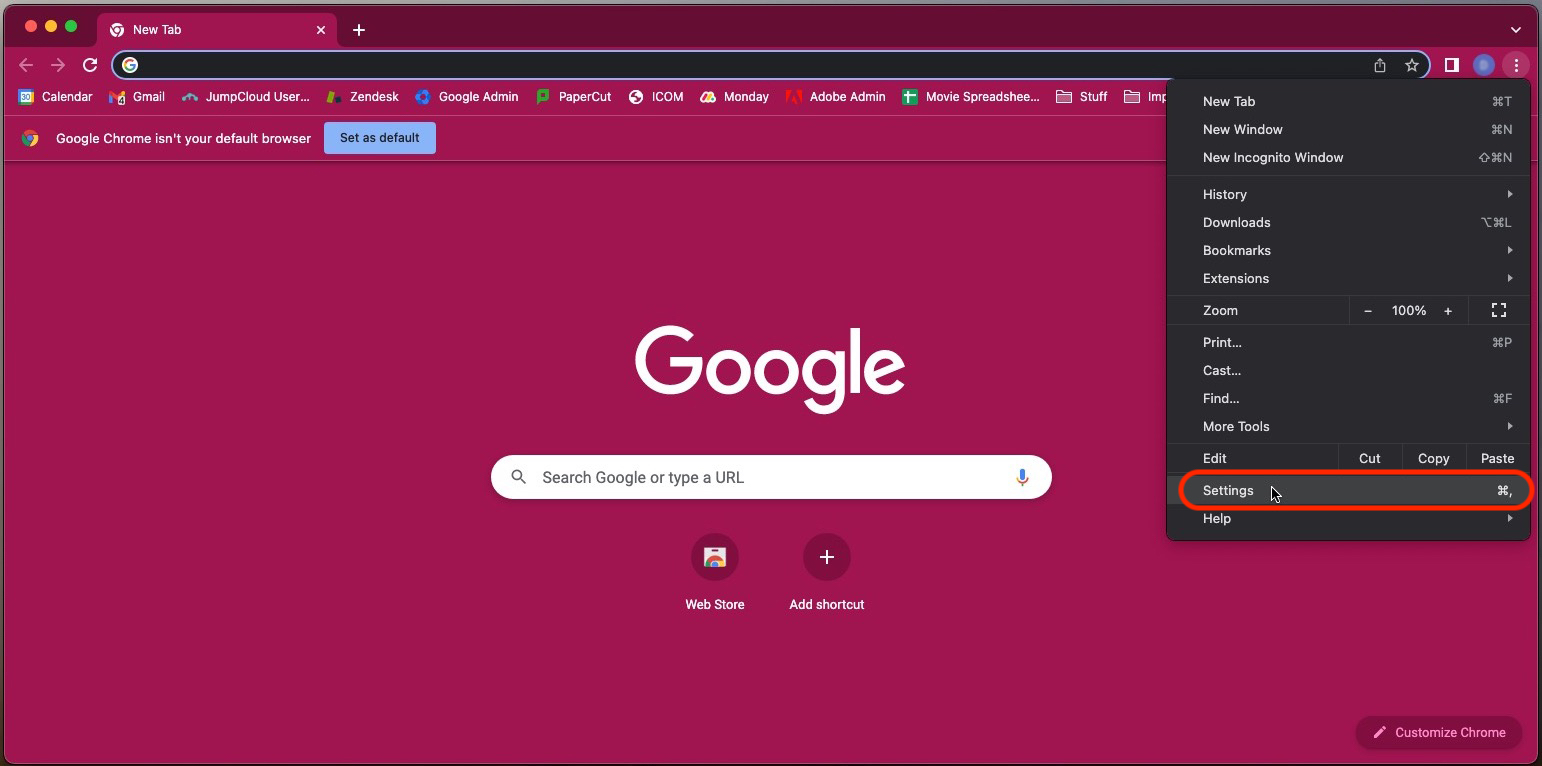Start voice search with microphone icon
The image size is (1542, 766).
coord(1022,477)
